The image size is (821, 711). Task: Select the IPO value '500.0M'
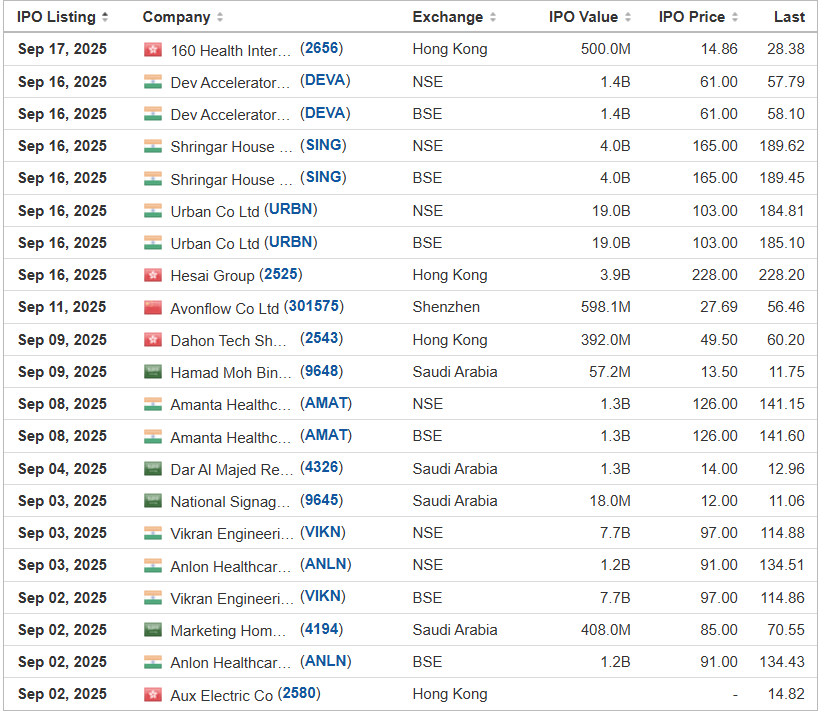pyautogui.click(x=606, y=49)
